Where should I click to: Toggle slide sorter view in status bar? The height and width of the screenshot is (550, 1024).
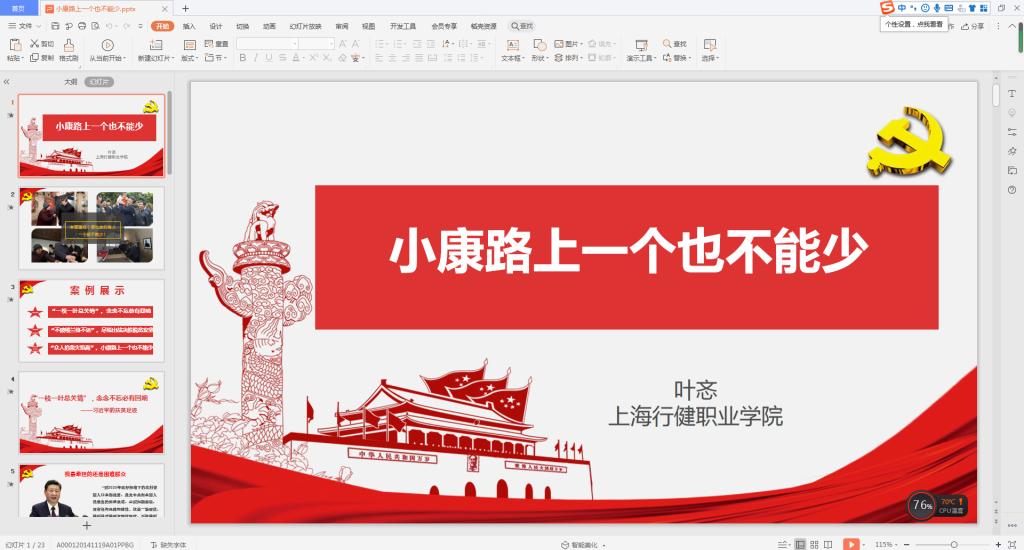coord(814,544)
